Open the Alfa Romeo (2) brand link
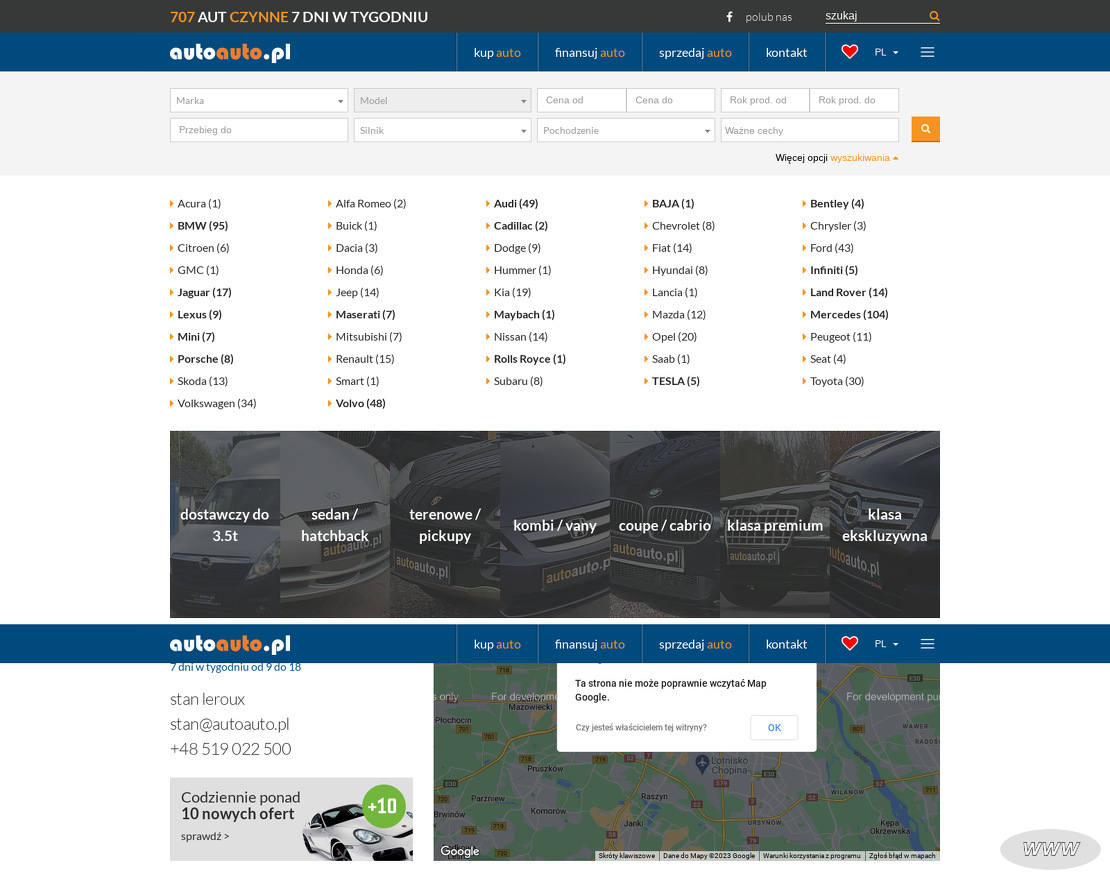 [x=370, y=203]
